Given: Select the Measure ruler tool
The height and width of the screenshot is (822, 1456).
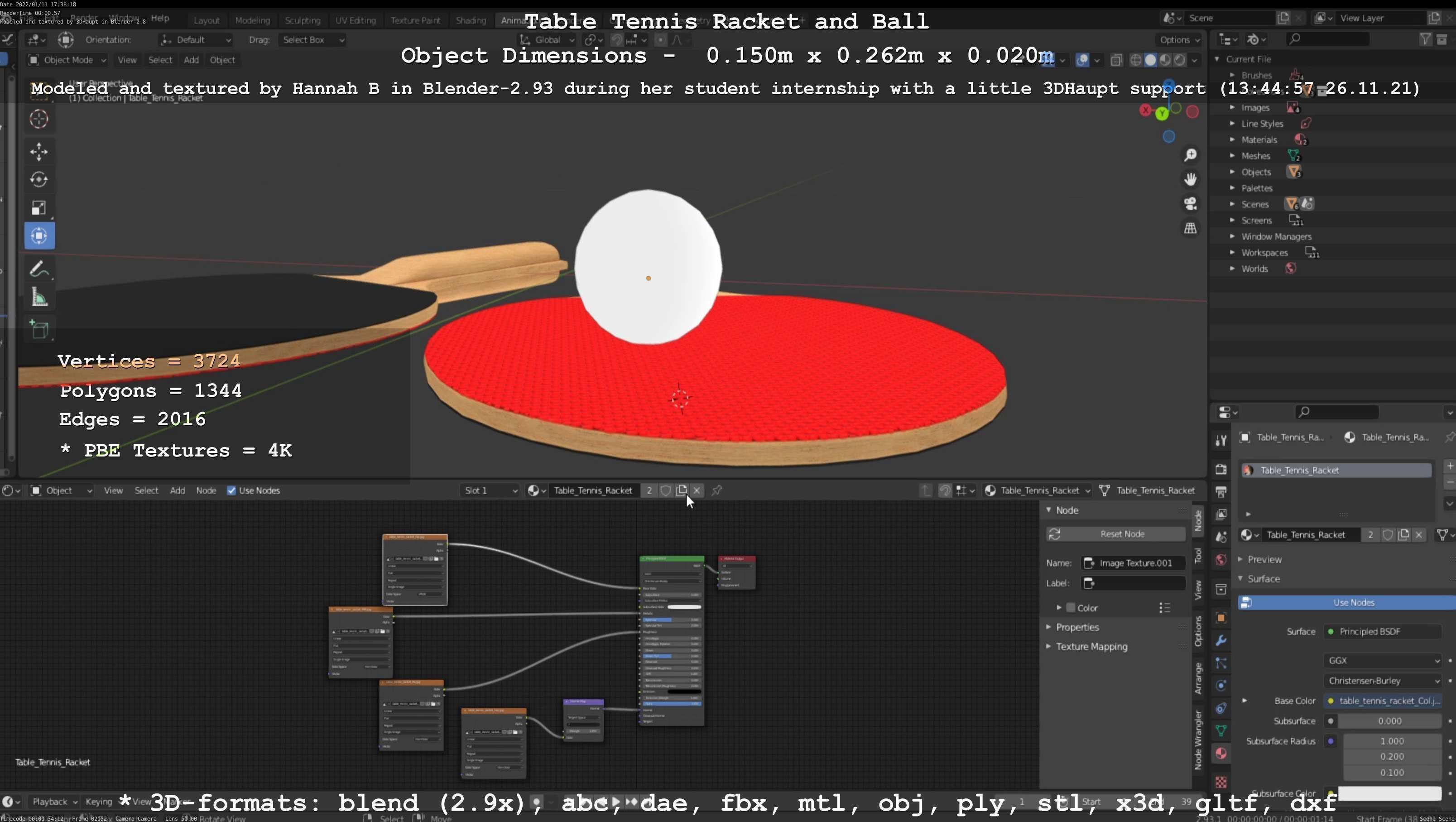Looking at the screenshot, I should (39, 297).
